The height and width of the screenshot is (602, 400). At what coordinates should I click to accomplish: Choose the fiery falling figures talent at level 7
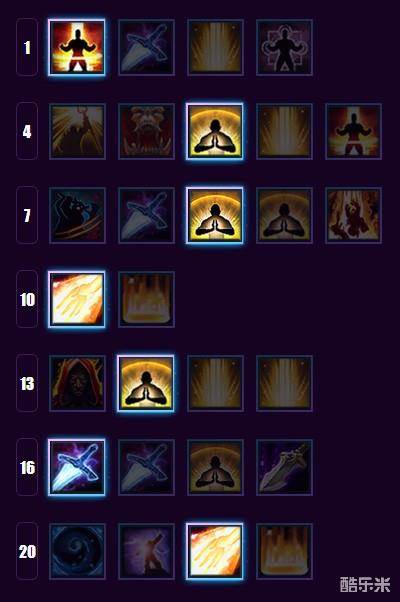coord(354,215)
